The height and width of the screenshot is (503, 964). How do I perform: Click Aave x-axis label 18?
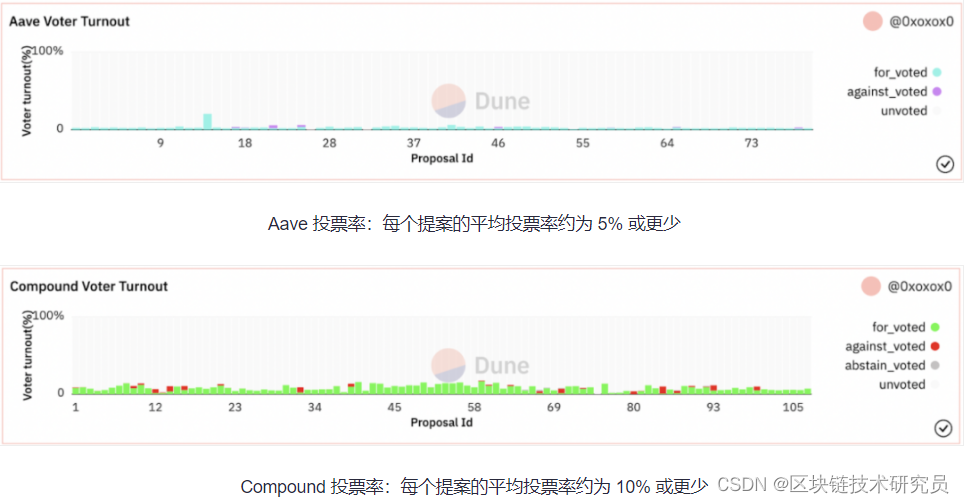point(245,143)
